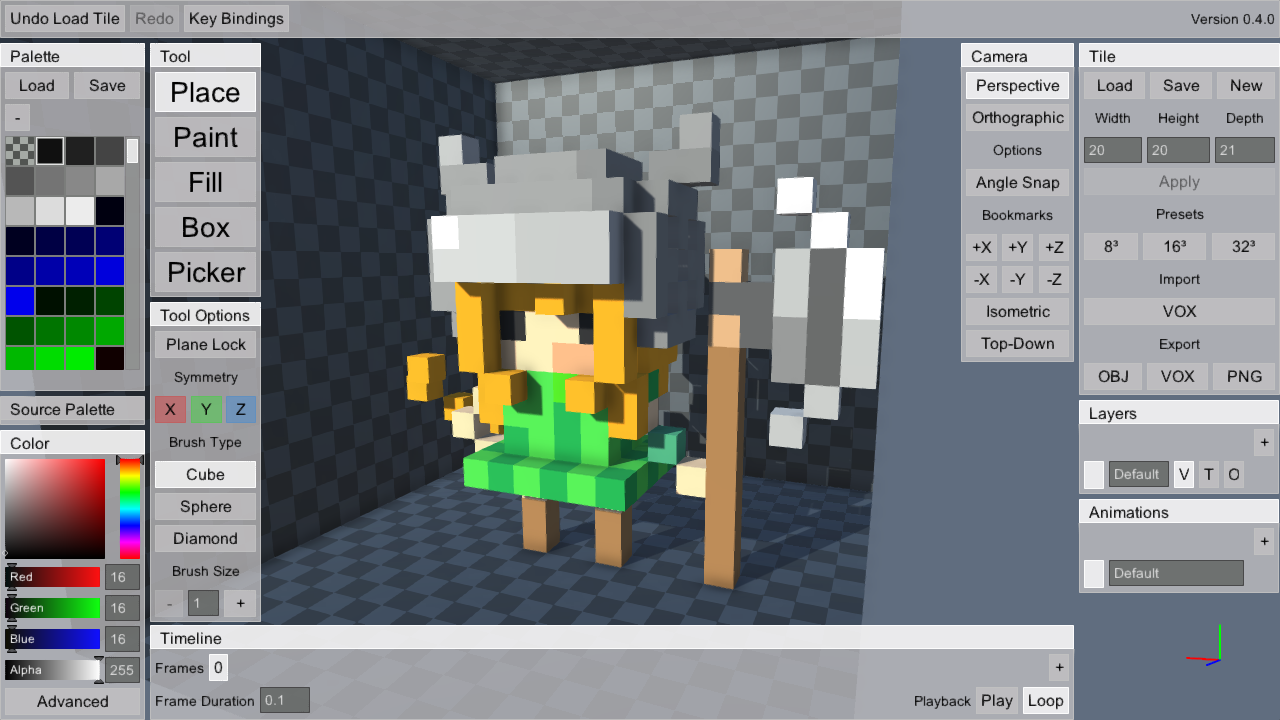Click inside the saturation color square

pos(55,509)
